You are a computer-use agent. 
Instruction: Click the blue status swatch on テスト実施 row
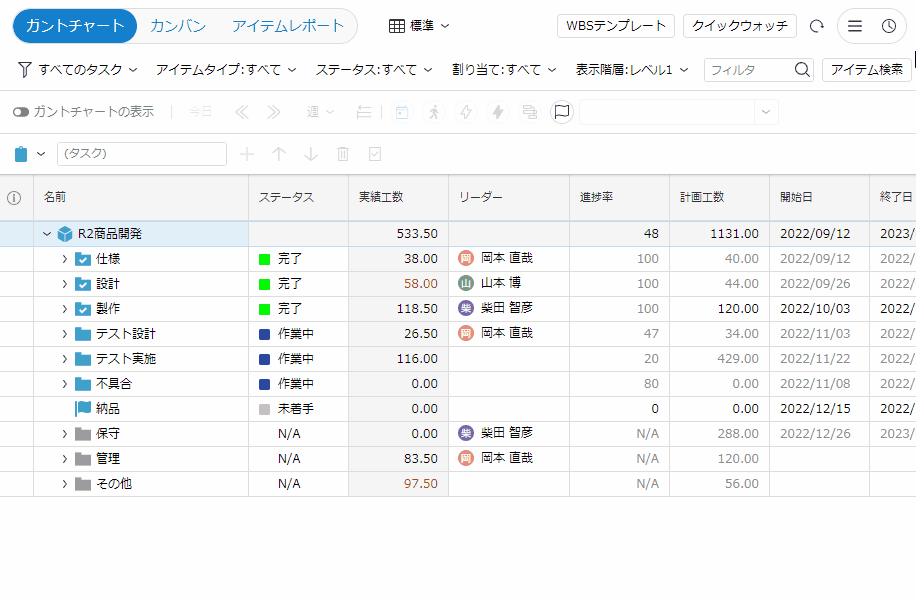264,359
